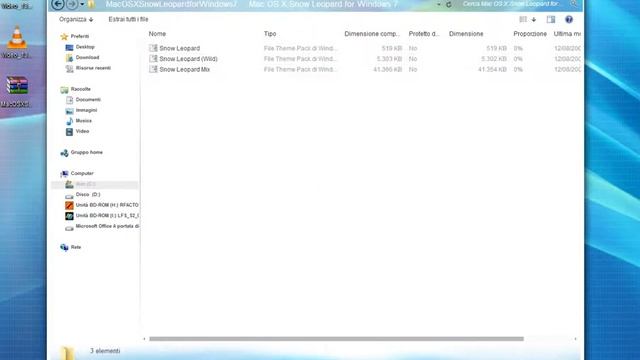Click the search magnifier icon
The width and height of the screenshot is (640, 360).
tap(574, 4)
